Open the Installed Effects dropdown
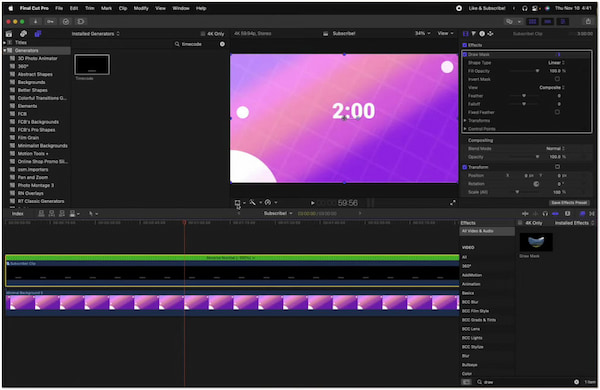Viewport: 600px width, 390px height. tap(574, 223)
